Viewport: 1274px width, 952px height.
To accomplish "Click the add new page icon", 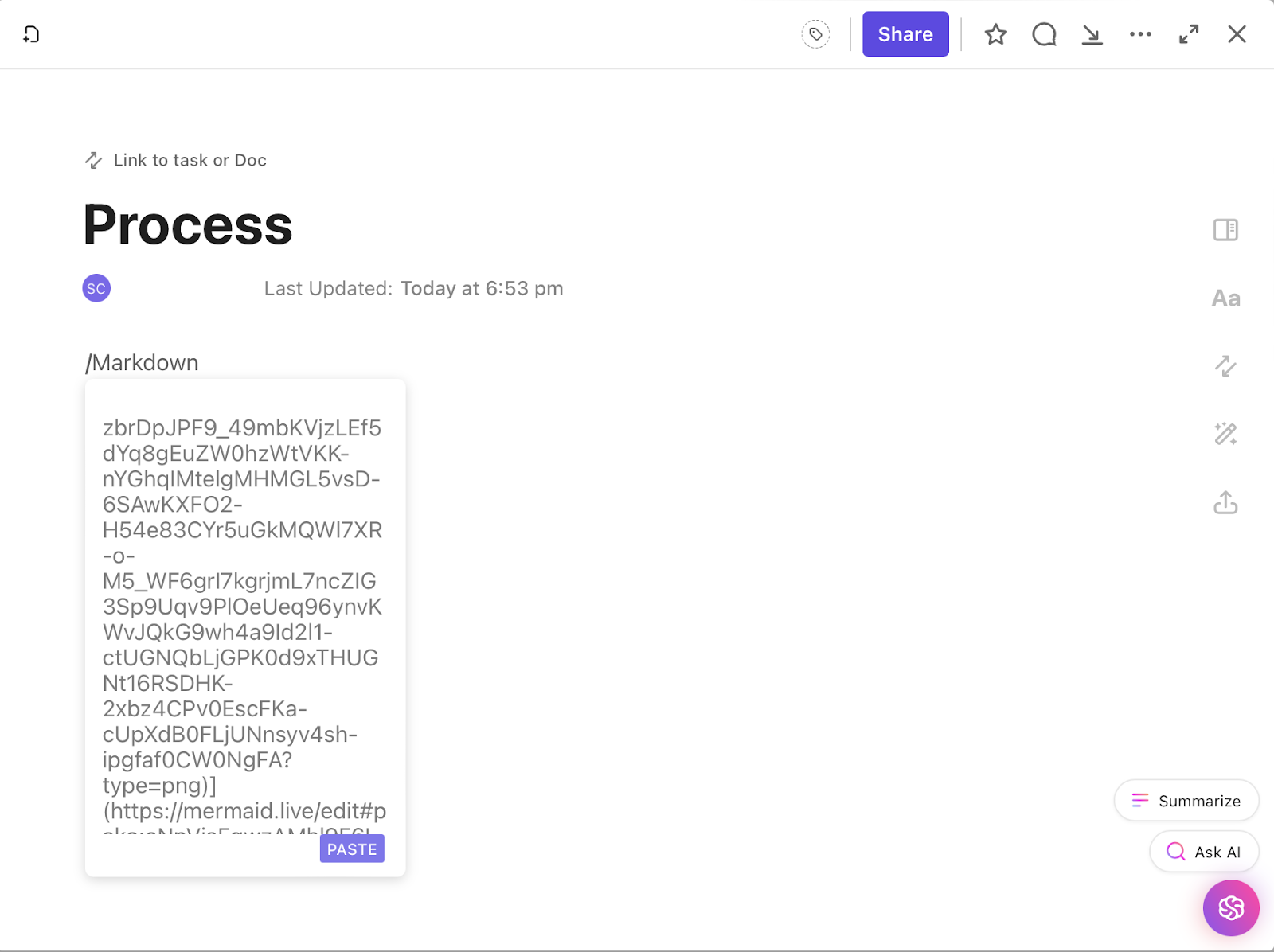I will 31,34.
